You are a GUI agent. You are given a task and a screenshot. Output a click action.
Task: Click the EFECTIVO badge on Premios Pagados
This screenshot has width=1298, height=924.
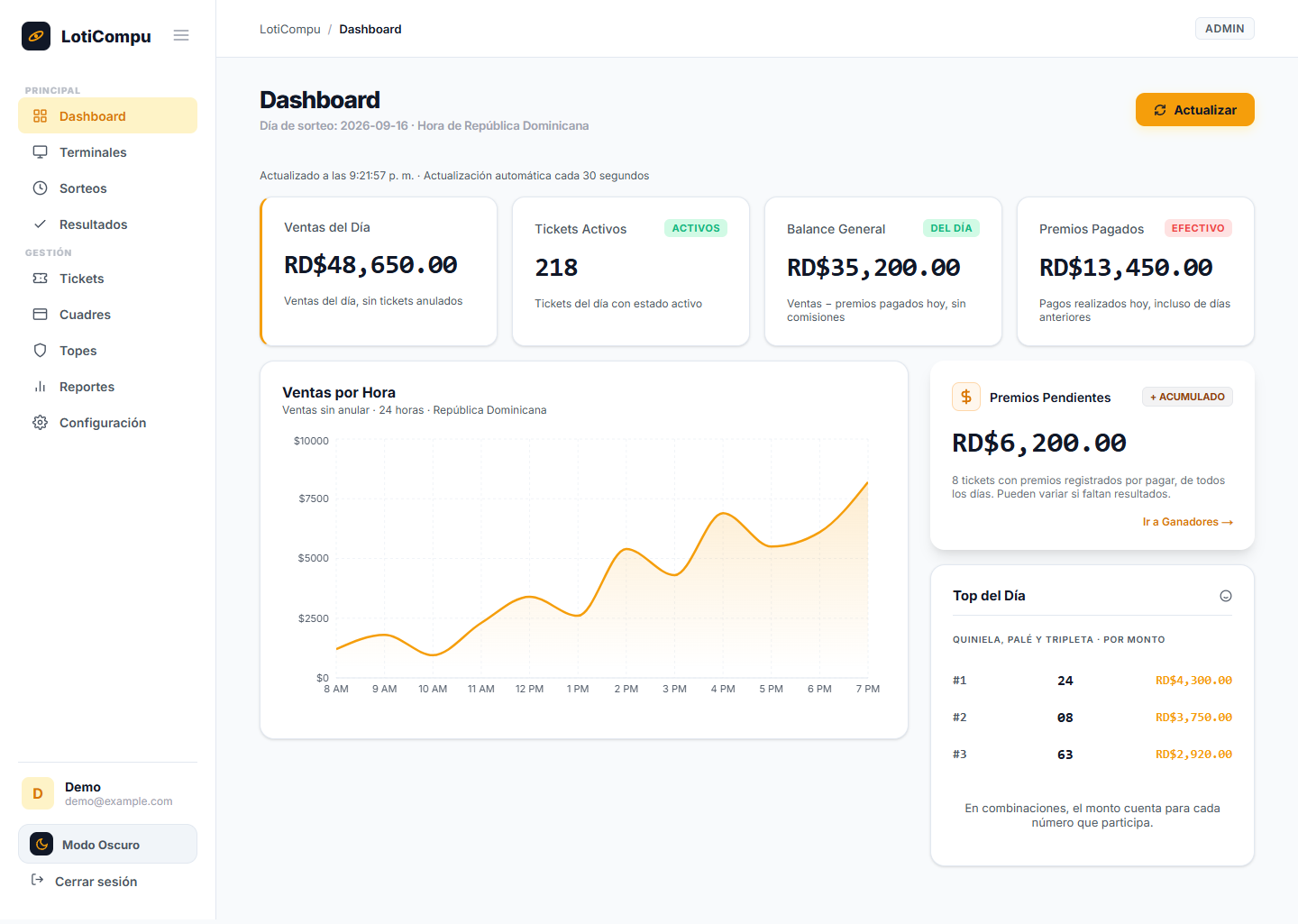pyautogui.click(x=1198, y=228)
